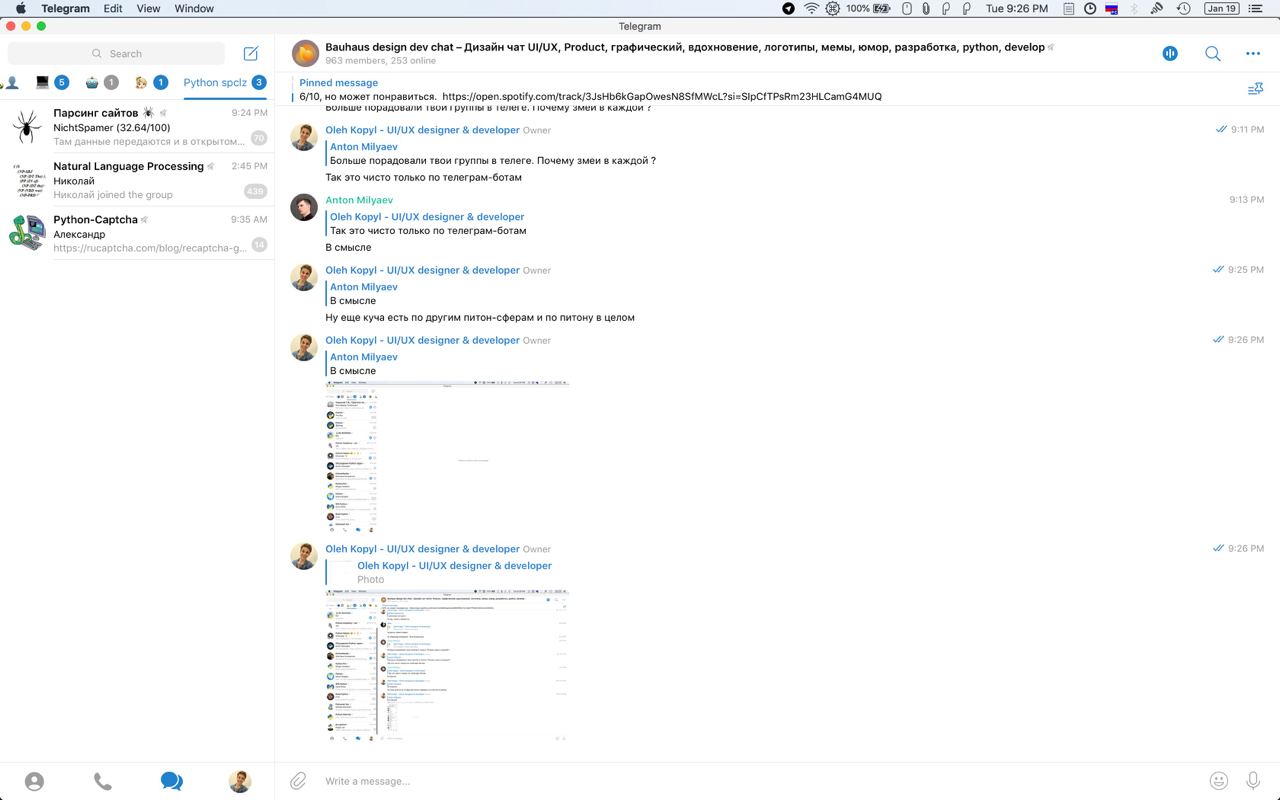
Task: Click Anton Milyaev sender name at 9:13 PM
Action: pyautogui.click(x=359, y=200)
